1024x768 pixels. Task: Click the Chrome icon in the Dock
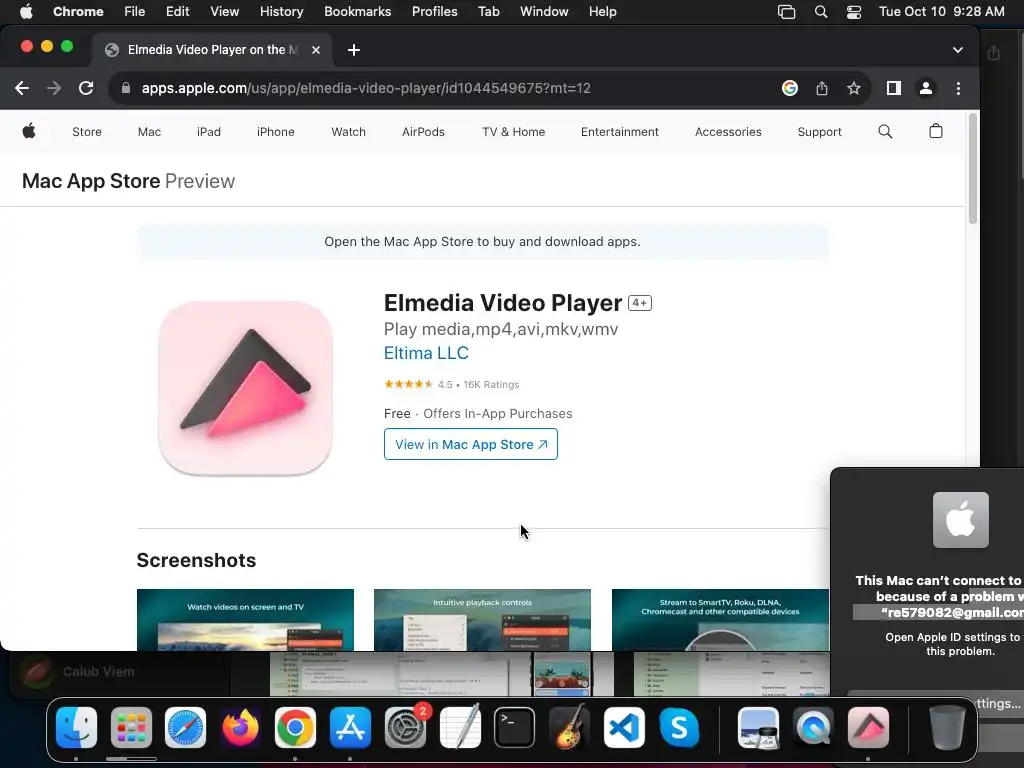click(295, 728)
